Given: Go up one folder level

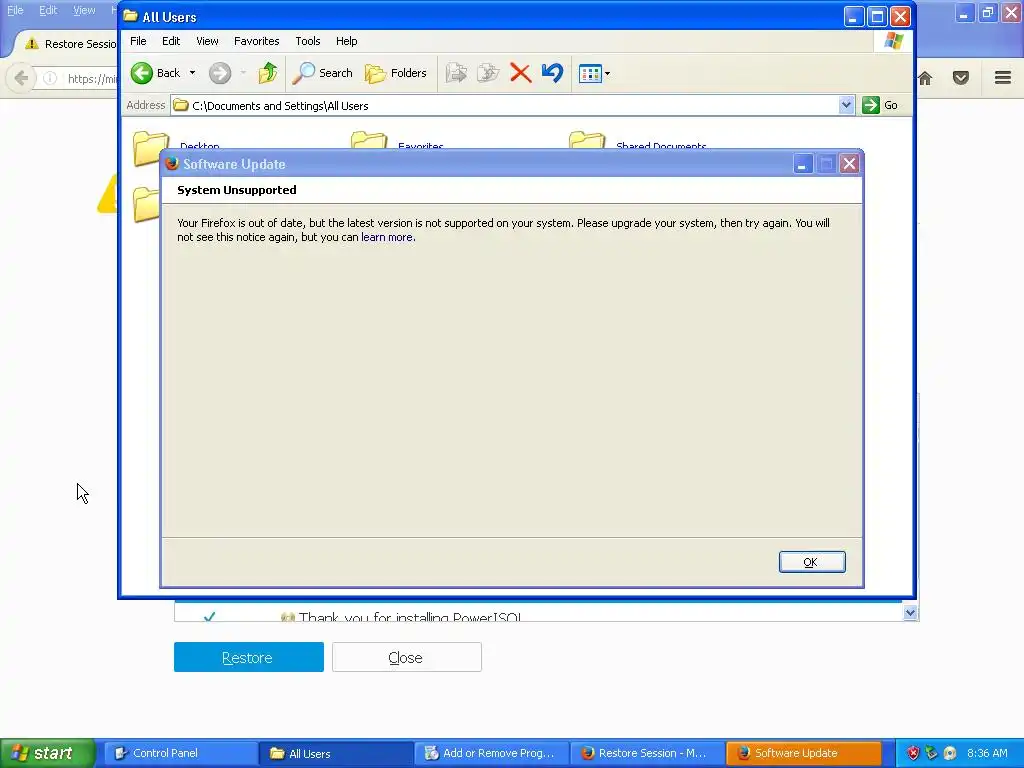Looking at the screenshot, I should pyautogui.click(x=268, y=73).
